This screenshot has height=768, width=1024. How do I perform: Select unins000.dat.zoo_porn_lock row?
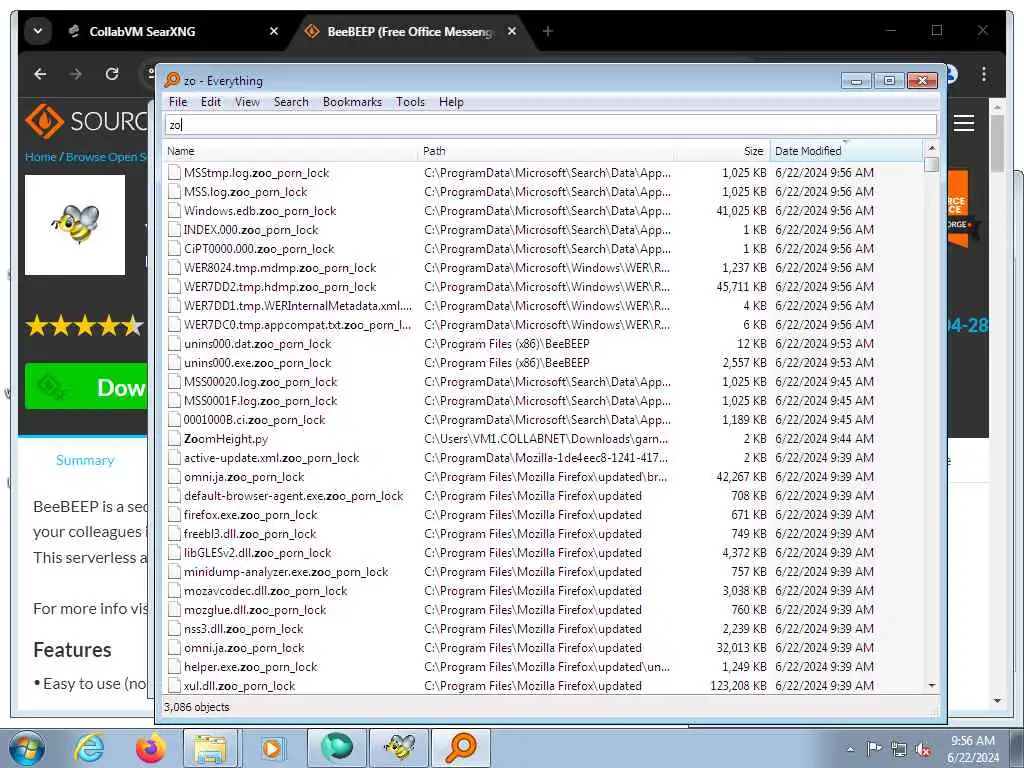543,344
